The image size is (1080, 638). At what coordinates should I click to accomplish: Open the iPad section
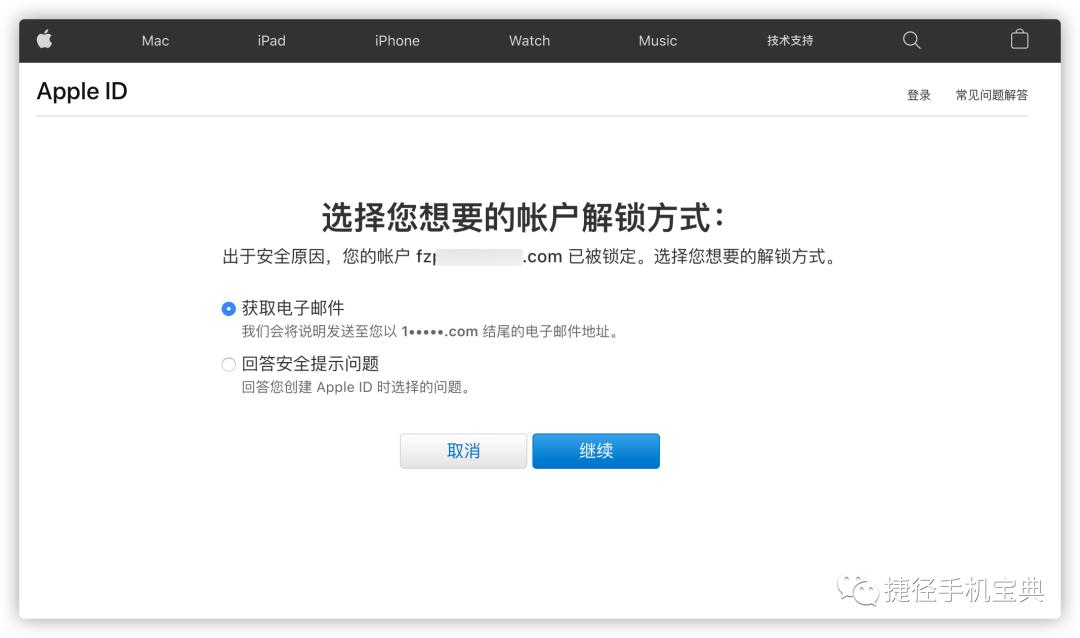pyautogui.click(x=271, y=40)
